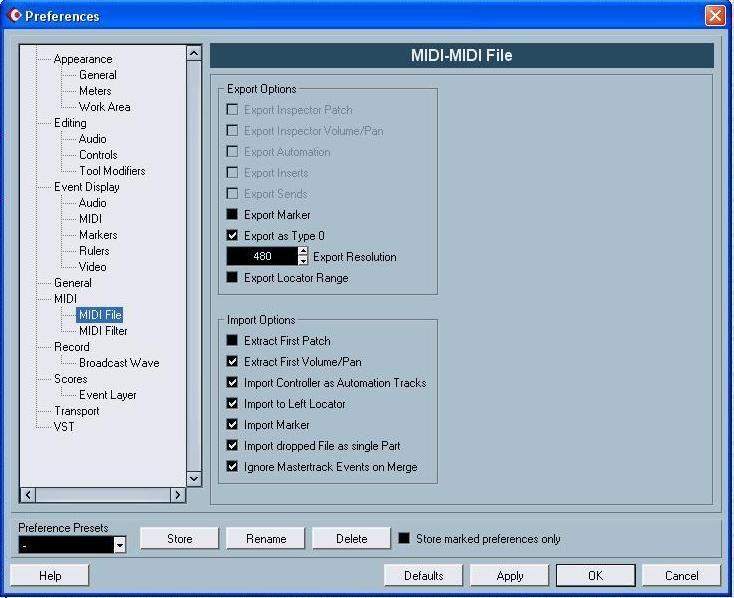Increase Export Resolution with up arrow
Screen dimensions: 734x598
pyautogui.click(x=303, y=251)
